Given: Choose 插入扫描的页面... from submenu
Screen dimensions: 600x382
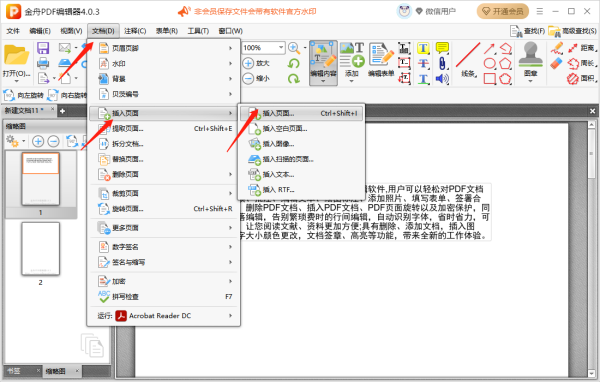Looking at the screenshot, I should click(301, 159).
